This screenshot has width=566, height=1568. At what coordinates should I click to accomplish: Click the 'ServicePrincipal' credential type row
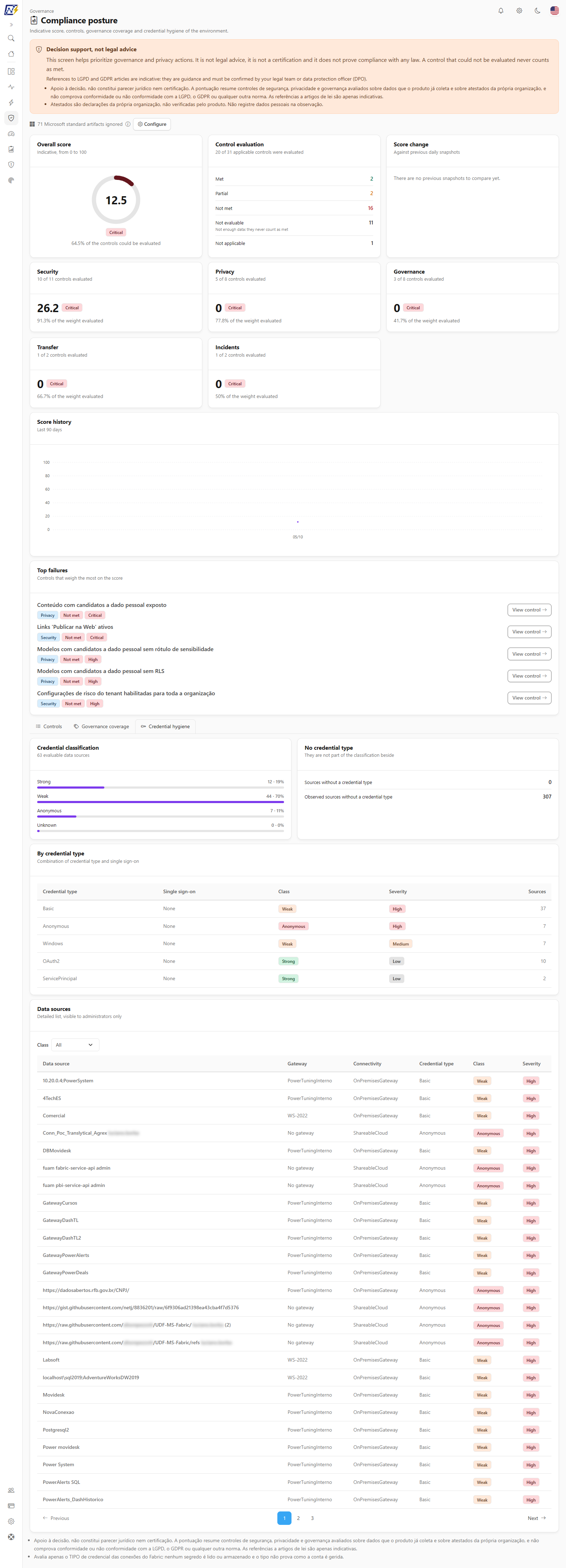point(294,978)
